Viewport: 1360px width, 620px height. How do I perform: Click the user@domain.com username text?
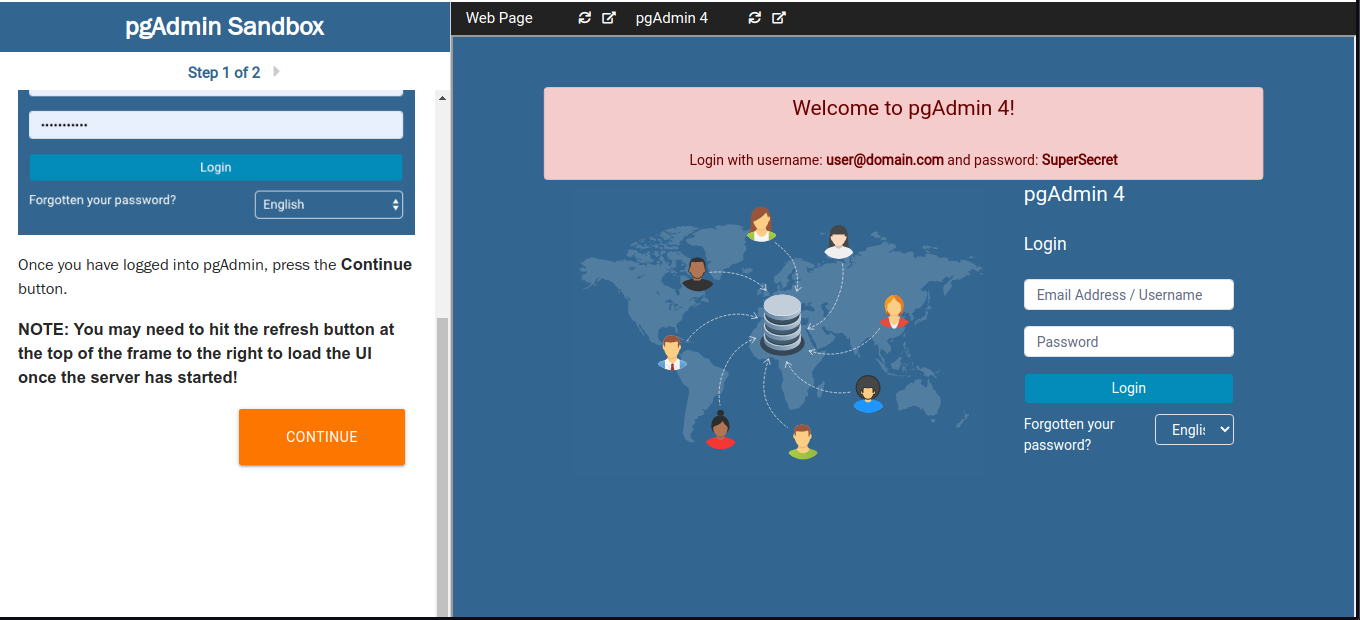coord(885,160)
